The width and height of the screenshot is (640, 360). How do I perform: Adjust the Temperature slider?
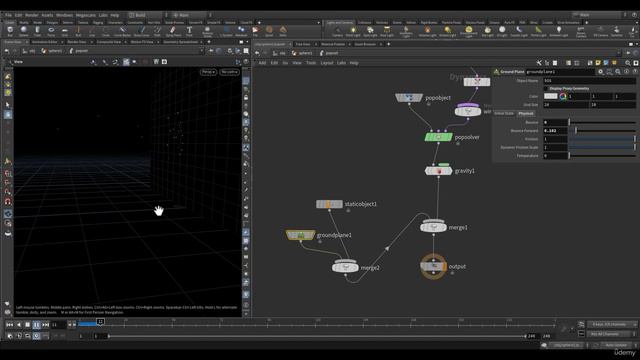tap(602, 156)
